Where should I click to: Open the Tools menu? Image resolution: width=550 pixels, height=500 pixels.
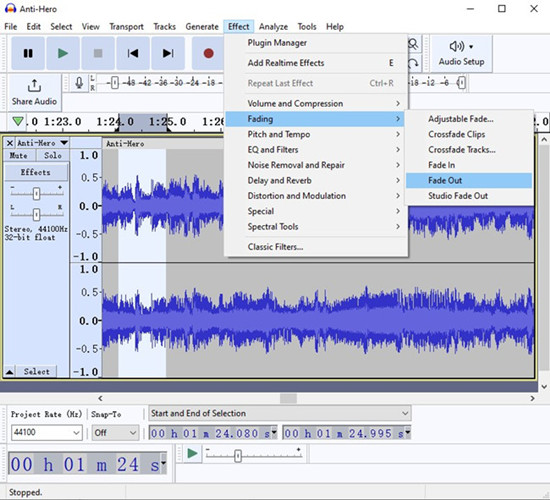coord(307,27)
